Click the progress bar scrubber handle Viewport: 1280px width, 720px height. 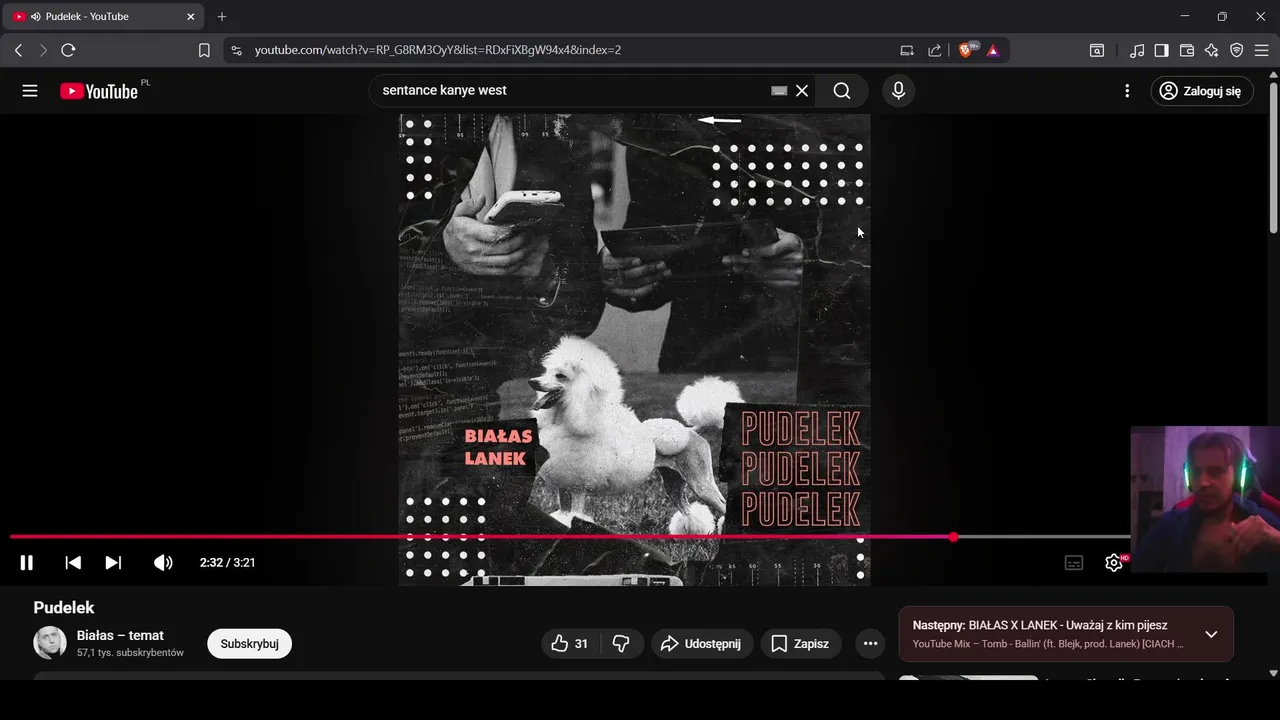pos(953,537)
